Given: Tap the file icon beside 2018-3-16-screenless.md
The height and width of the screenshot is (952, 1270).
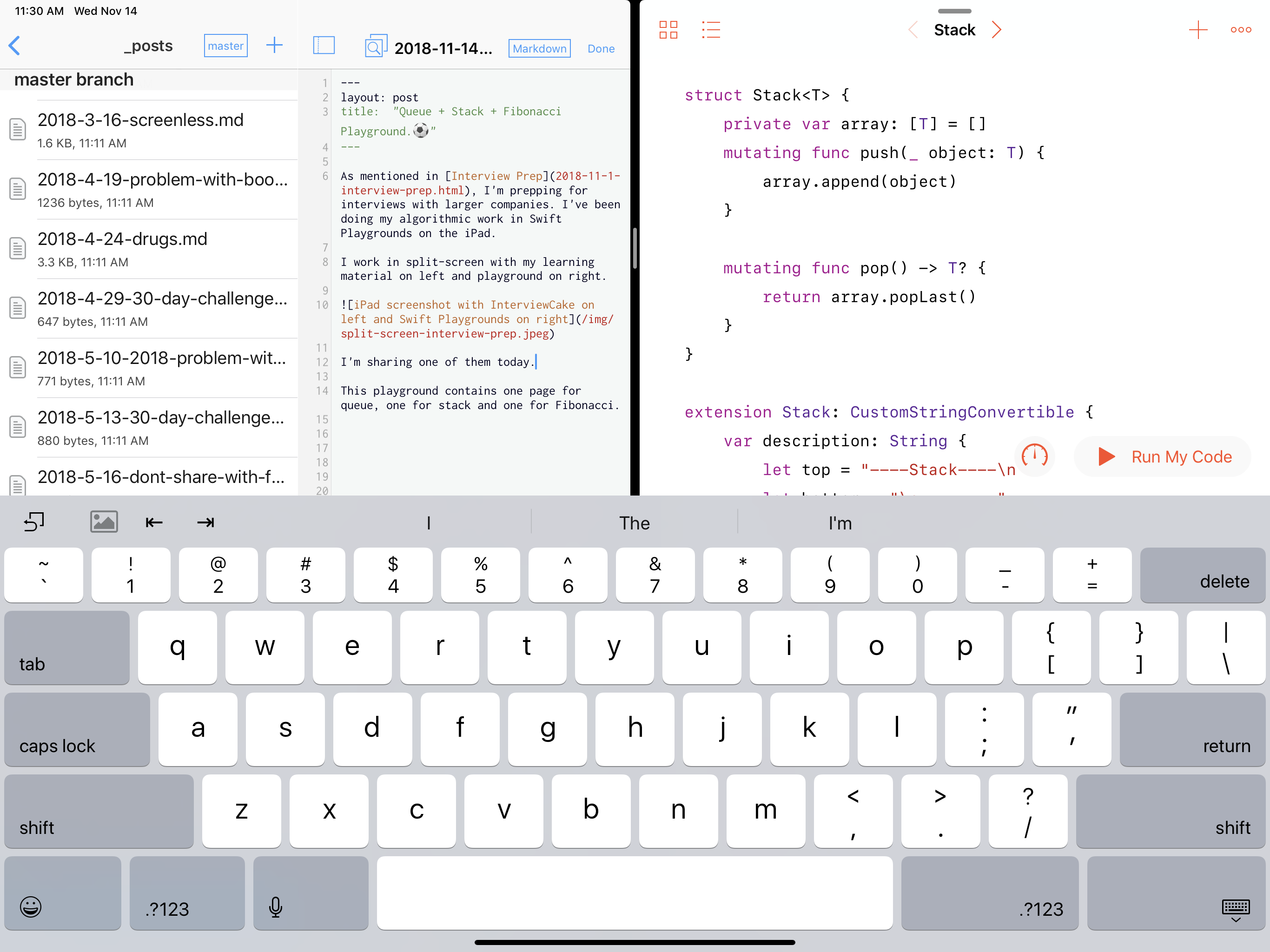Looking at the screenshot, I should pyautogui.click(x=18, y=130).
